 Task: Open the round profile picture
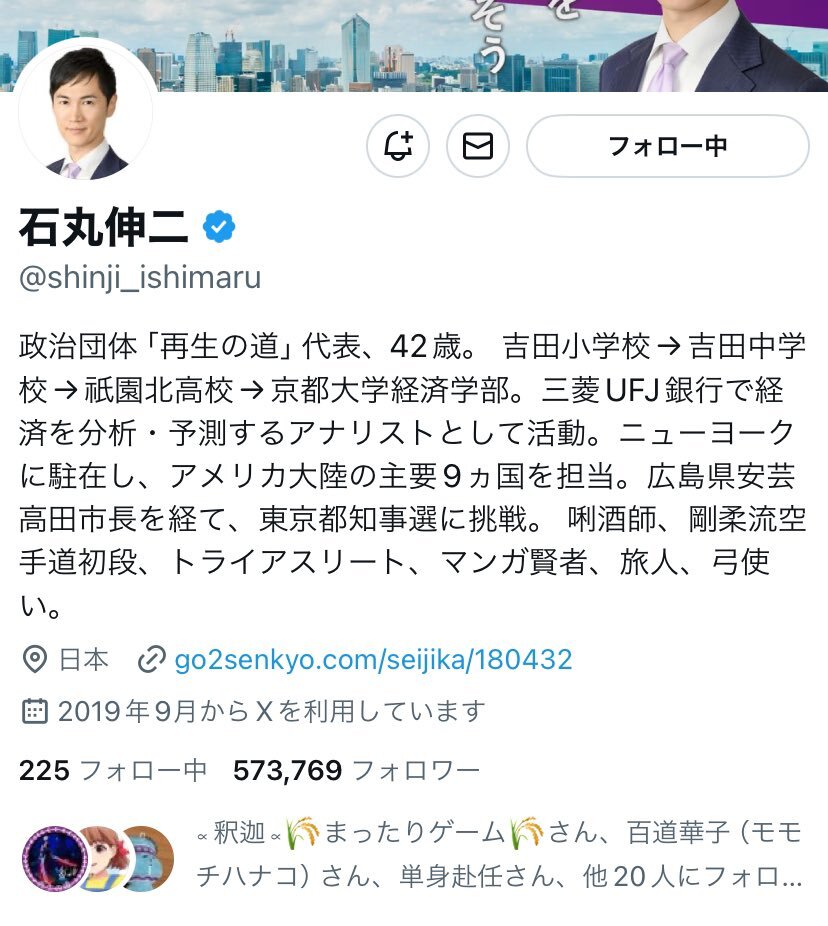[86, 110]
